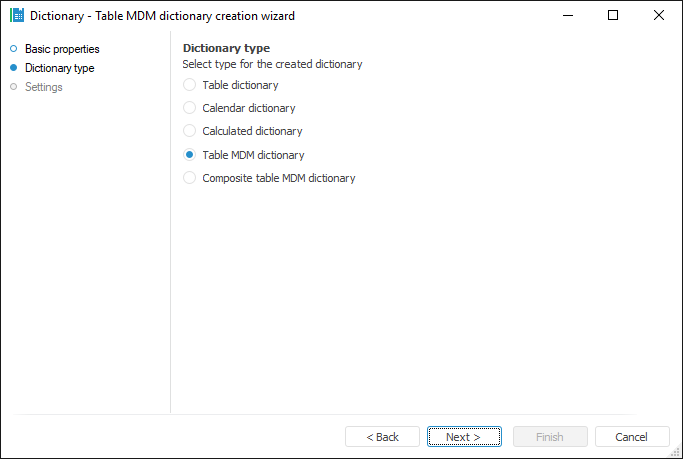This screenshot has height=459, width=685.
Task: Click the greyed bullet beside Settings step
Action: [14, 87]
